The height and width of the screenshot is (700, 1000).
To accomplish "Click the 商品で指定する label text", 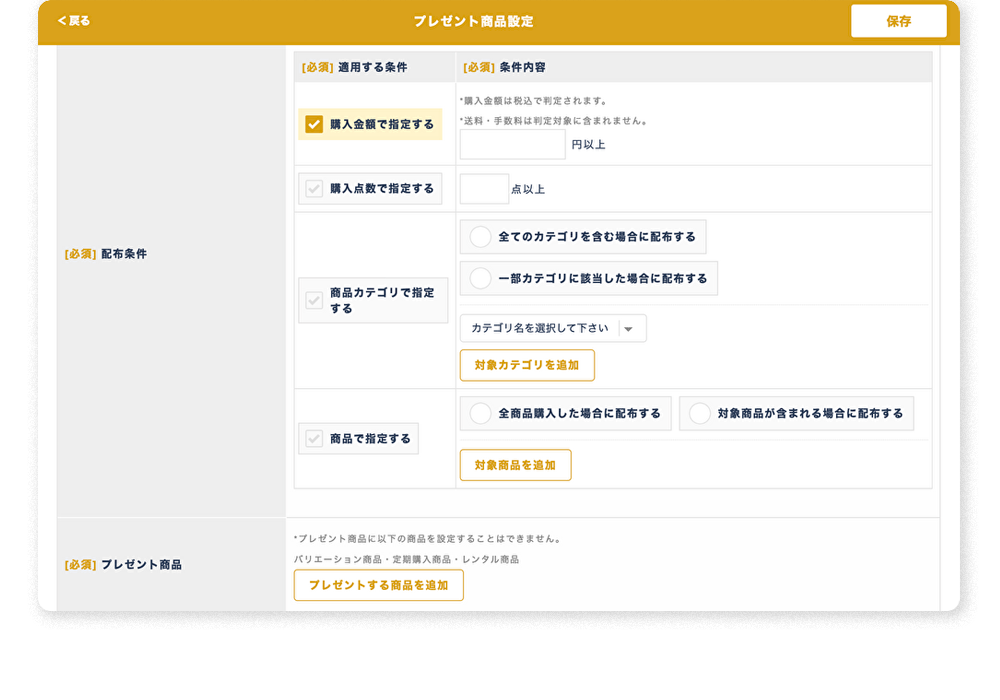I will click(370, 438).
